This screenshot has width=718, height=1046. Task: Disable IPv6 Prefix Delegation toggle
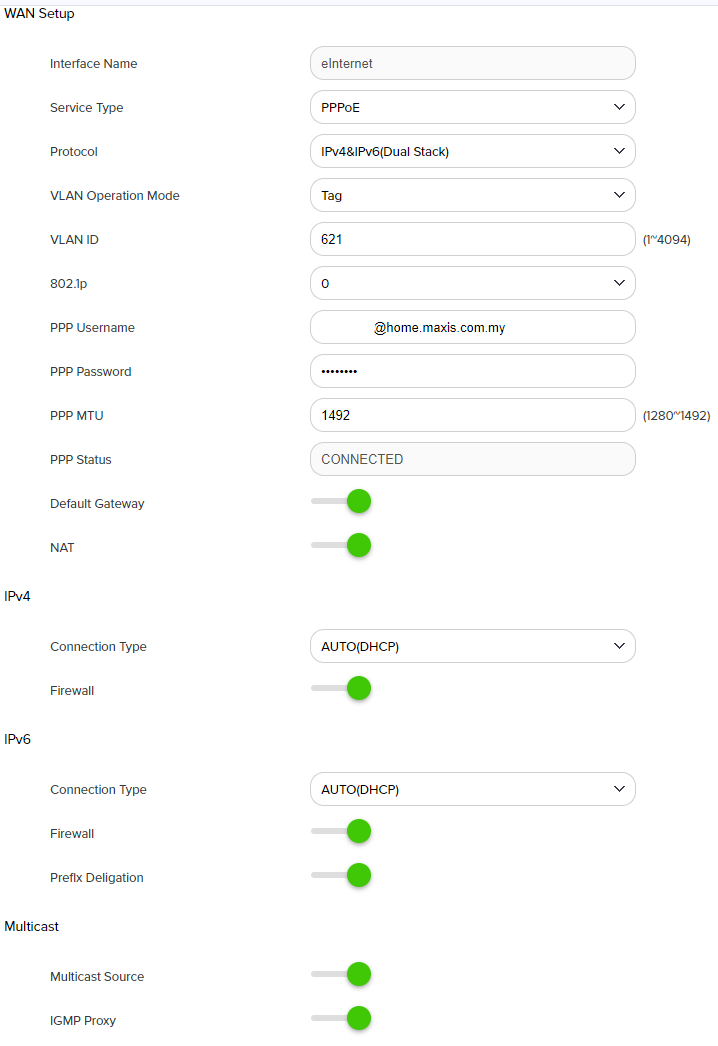click(342, 876)
